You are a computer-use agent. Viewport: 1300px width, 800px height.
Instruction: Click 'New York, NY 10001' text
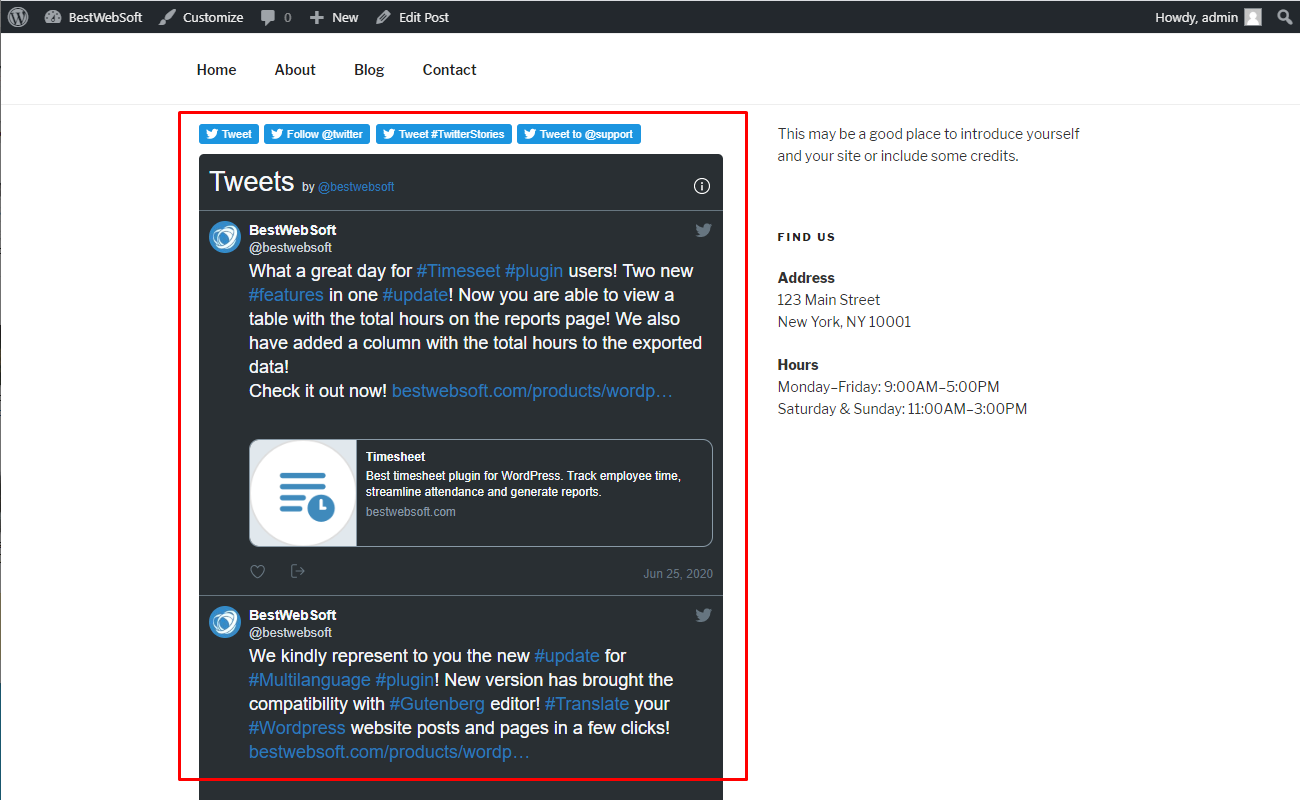coord(844,322)
